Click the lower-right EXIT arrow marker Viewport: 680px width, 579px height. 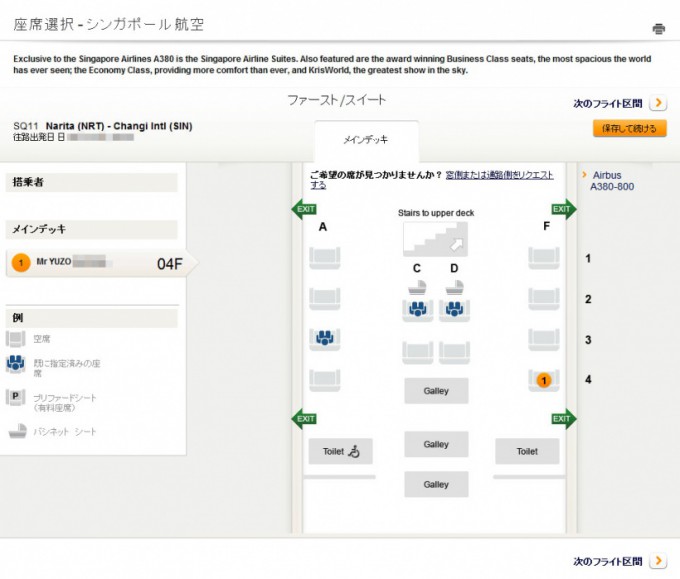pyautogui.click(x=564, y=419)
